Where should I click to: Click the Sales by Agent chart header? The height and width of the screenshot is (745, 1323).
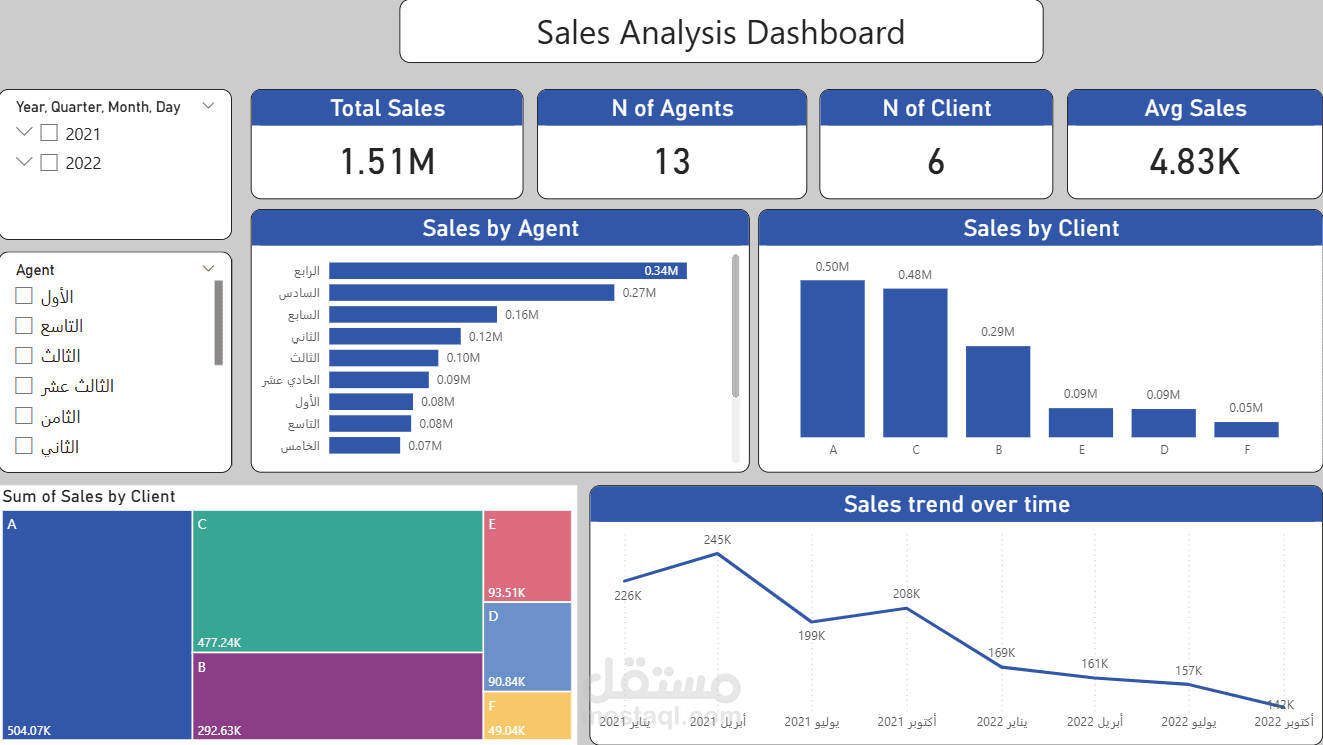(x=500, y=228)
